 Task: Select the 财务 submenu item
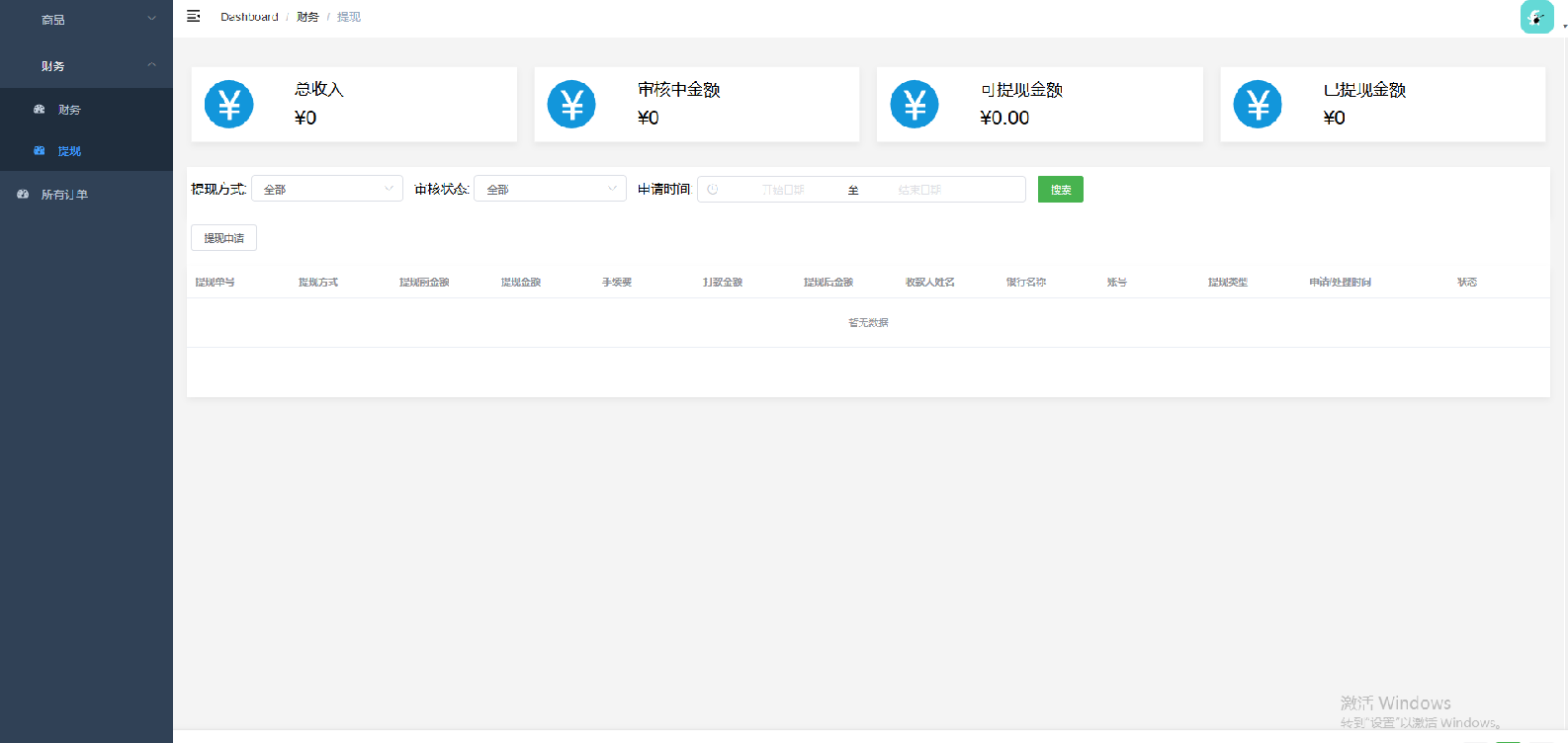point(69,110)
